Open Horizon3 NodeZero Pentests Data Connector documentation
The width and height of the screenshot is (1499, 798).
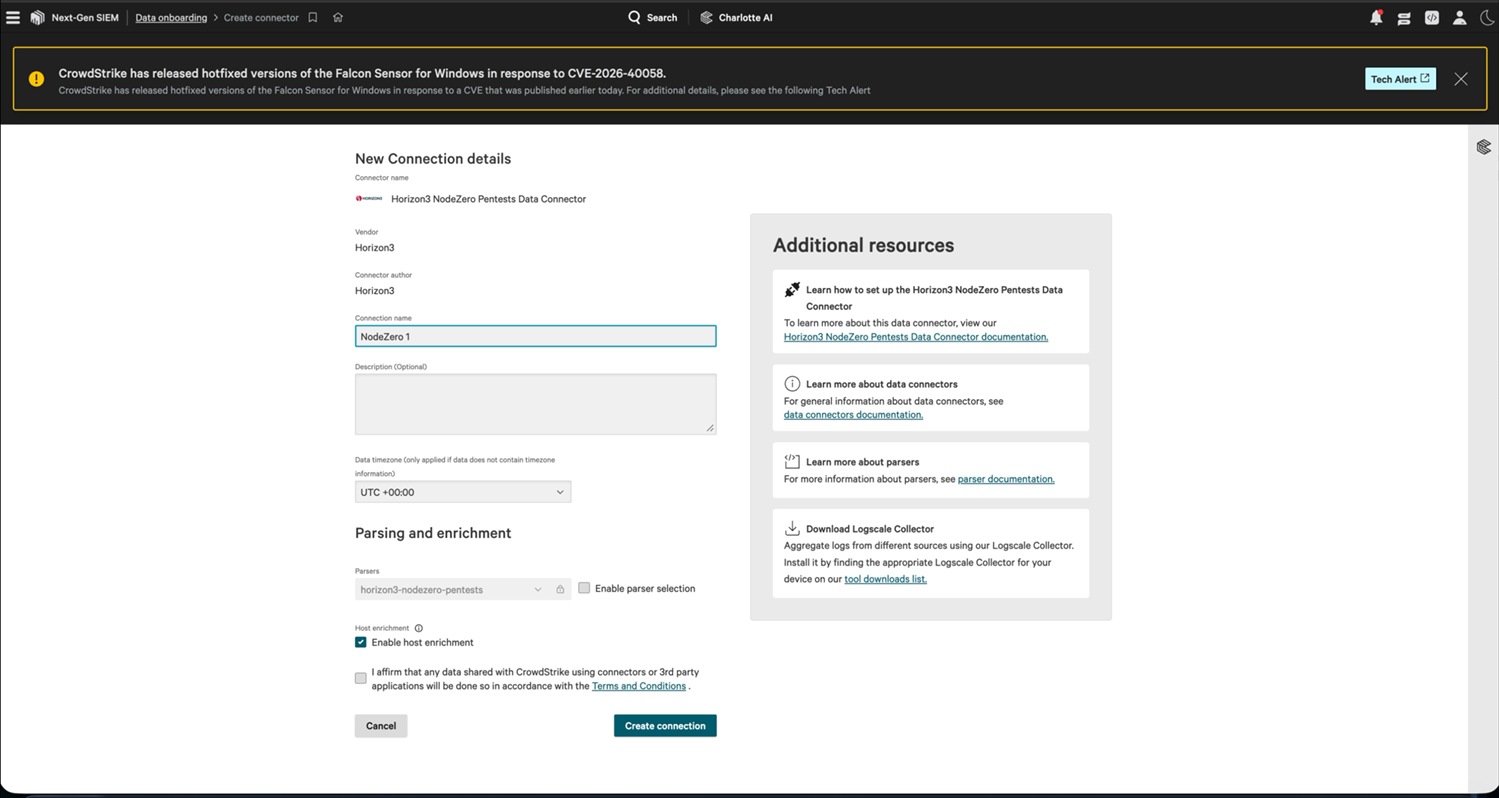[x=916, y=337]
